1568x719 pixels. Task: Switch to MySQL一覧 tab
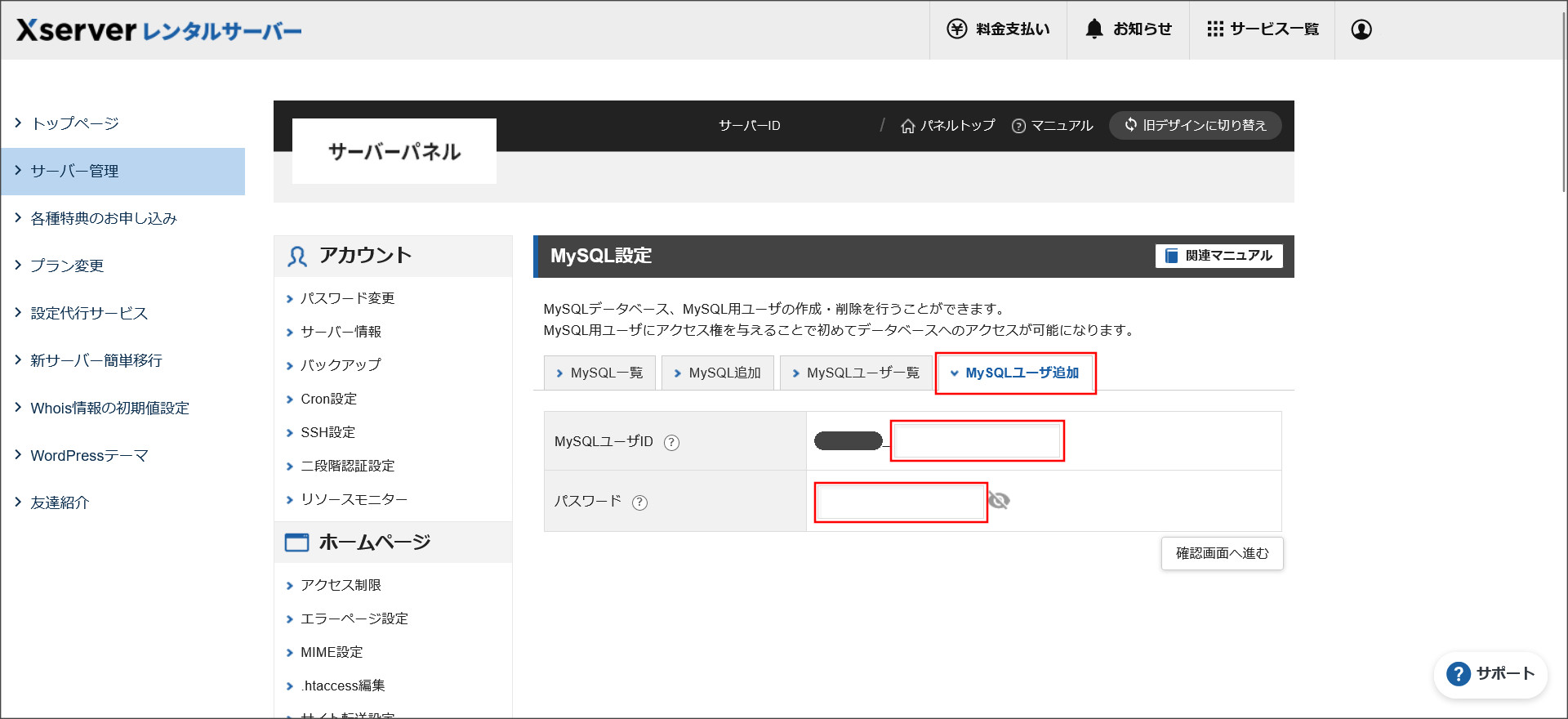tap(599, 373)
